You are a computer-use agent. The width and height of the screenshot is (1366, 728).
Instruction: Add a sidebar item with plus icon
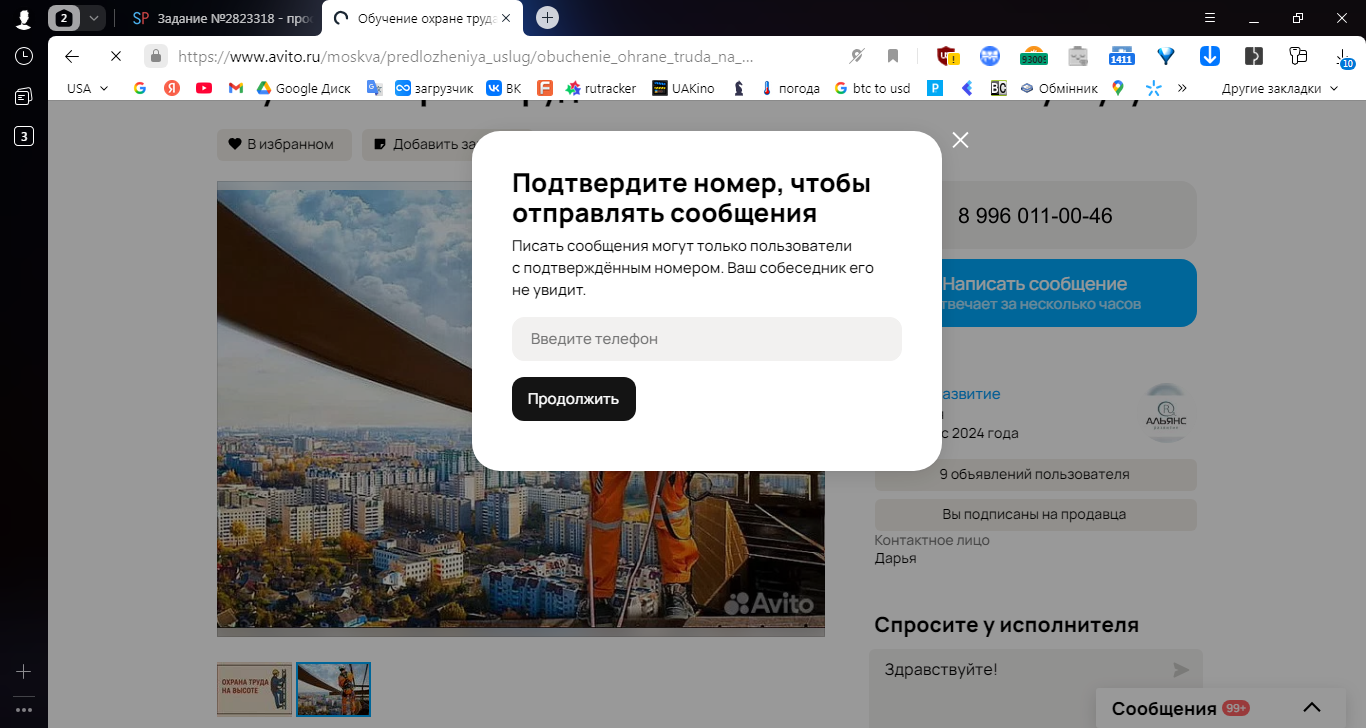tap(24, 672)
